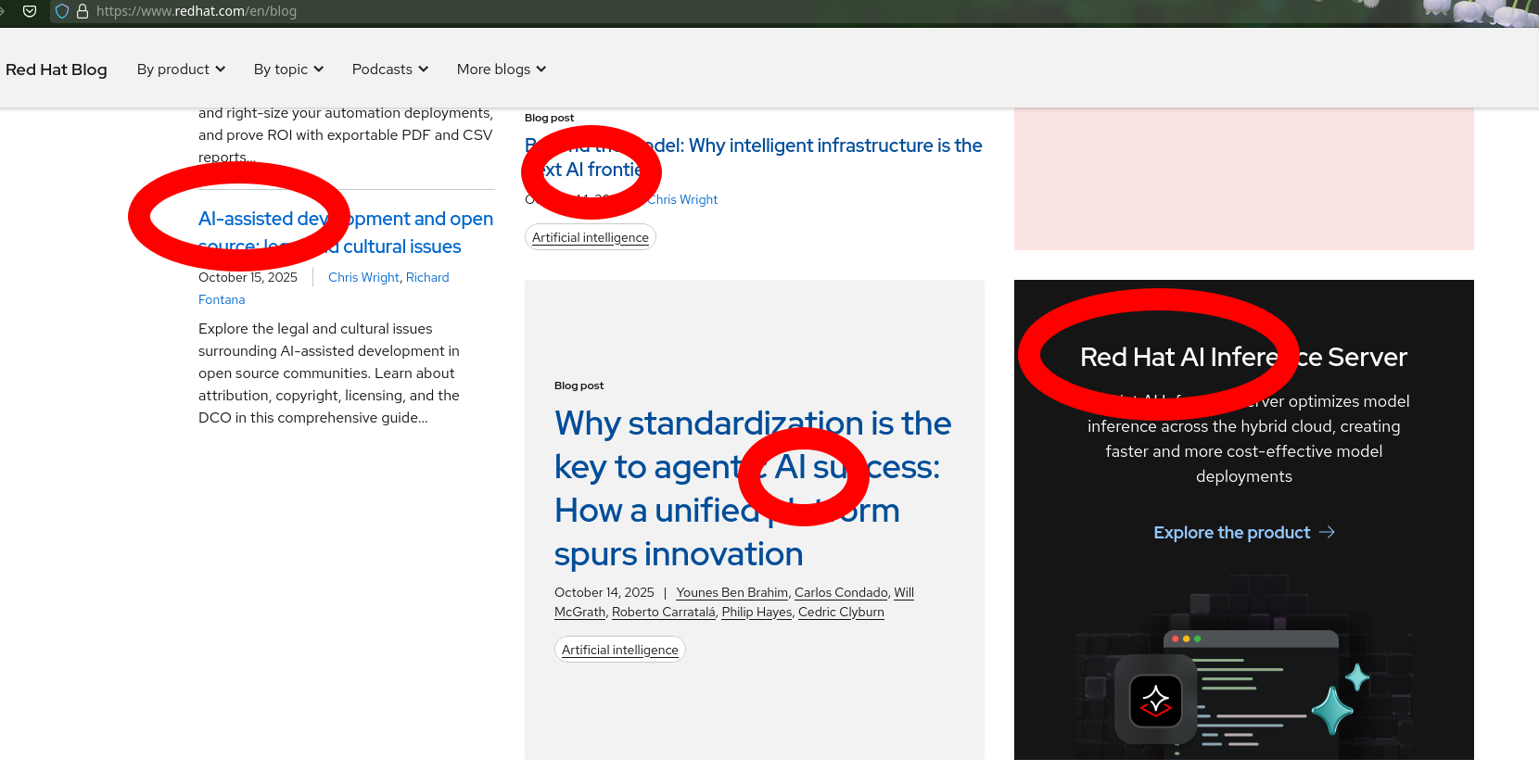Open author Cedric Clyburn's page
Screen dimensions: 1539x784
(841, 612)
